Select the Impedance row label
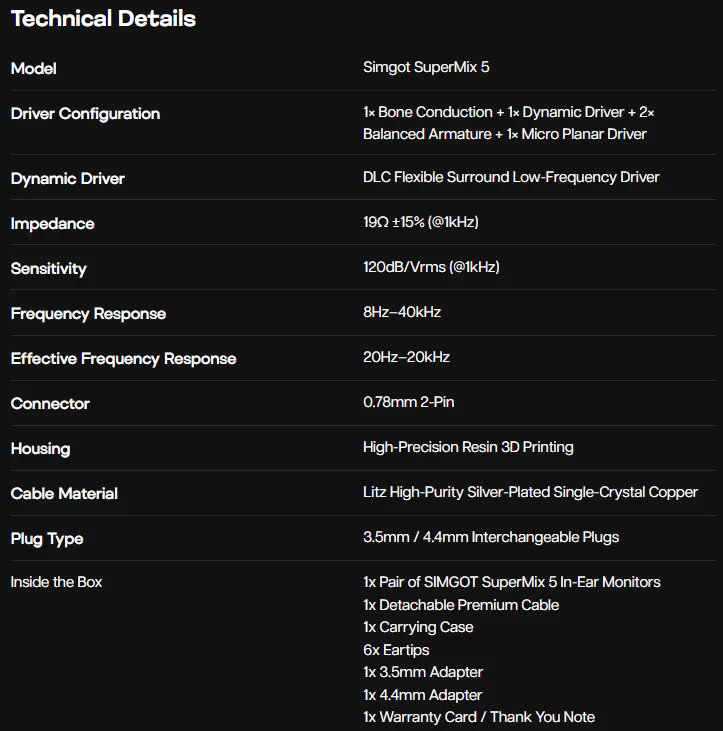 coord(53,224)
